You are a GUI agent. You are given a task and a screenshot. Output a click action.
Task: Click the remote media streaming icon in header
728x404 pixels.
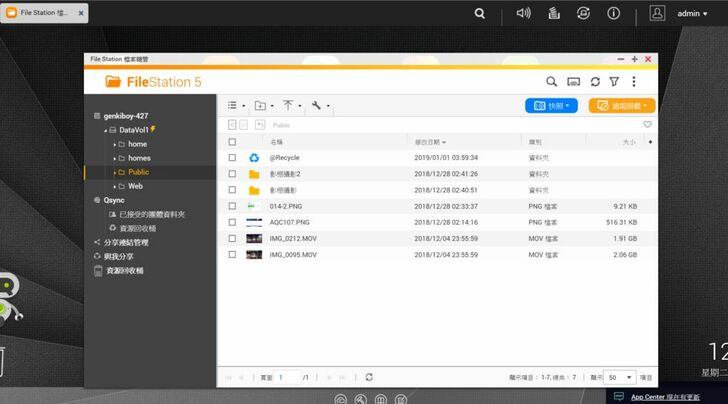[x=573, y=82]
